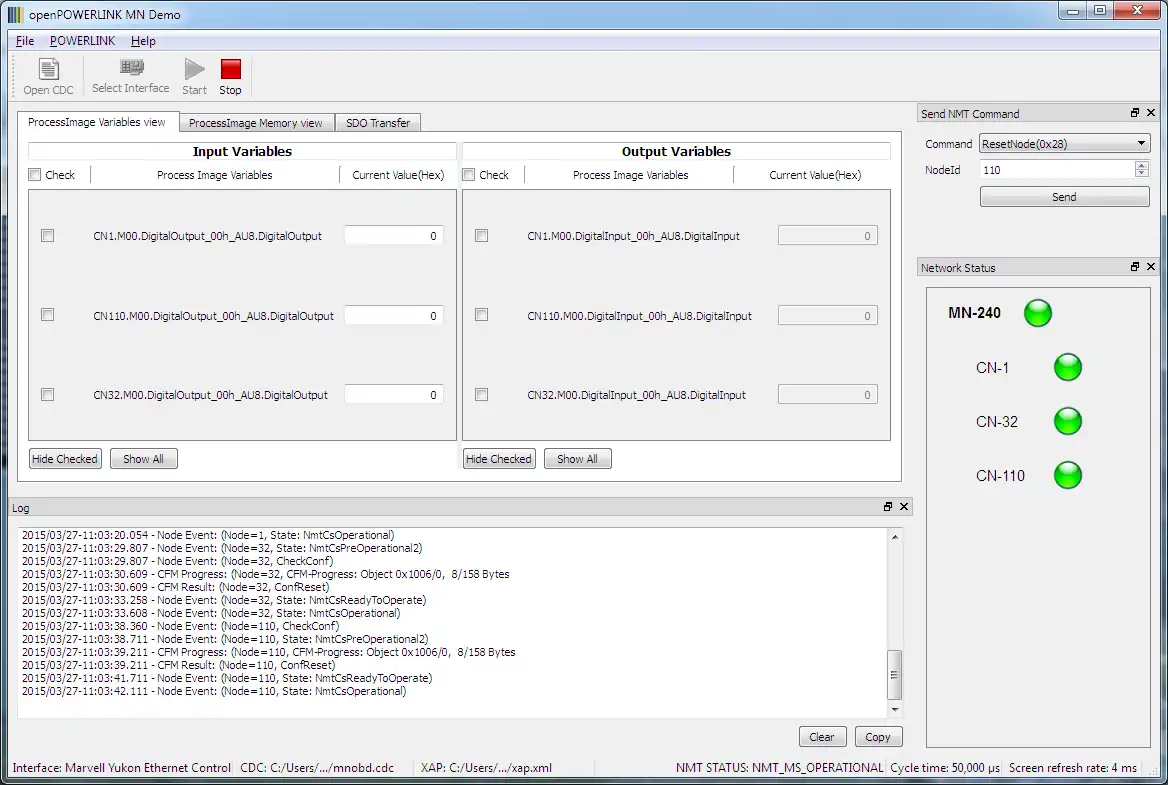Screen dimensions: 1168x785
Task: Click the Screen refresh rate: 4 ms text
Action: tap(1073, 767)
